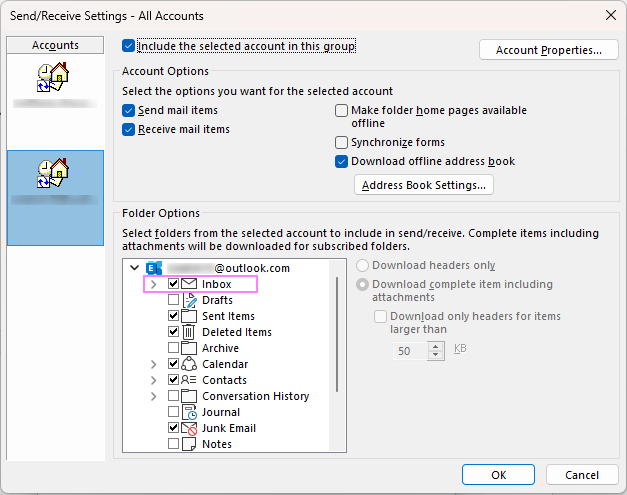Screen dimensions: 627x495
Task: Click the Inbox envelope icon
Action: (x=189, y=284)
